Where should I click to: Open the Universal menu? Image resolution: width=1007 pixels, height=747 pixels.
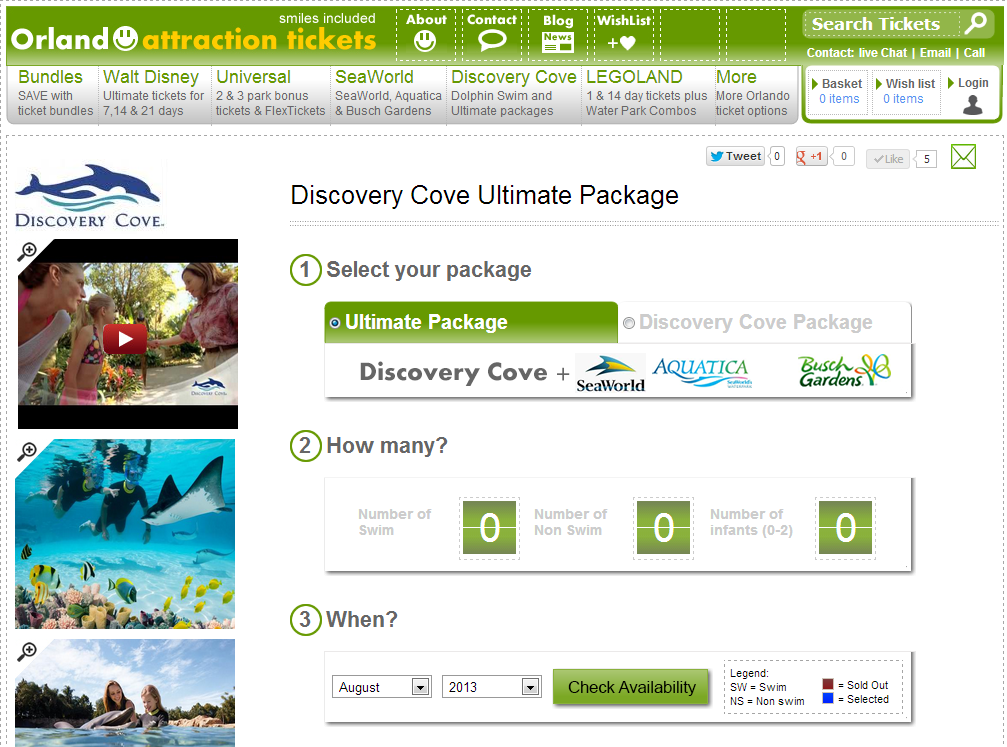[270, 93]
